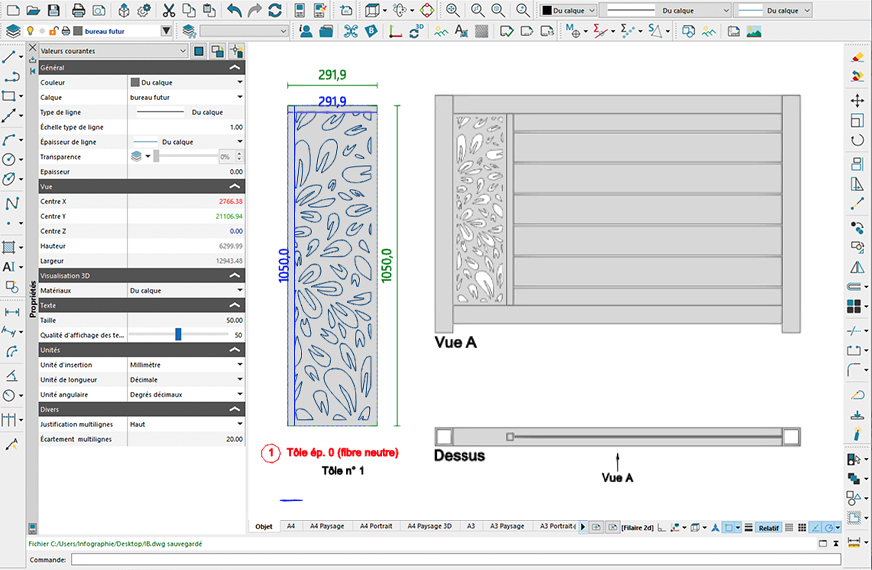Screen dimensions: 872x570
Task: Collapse the Général section
Action: tap(235, 67)
